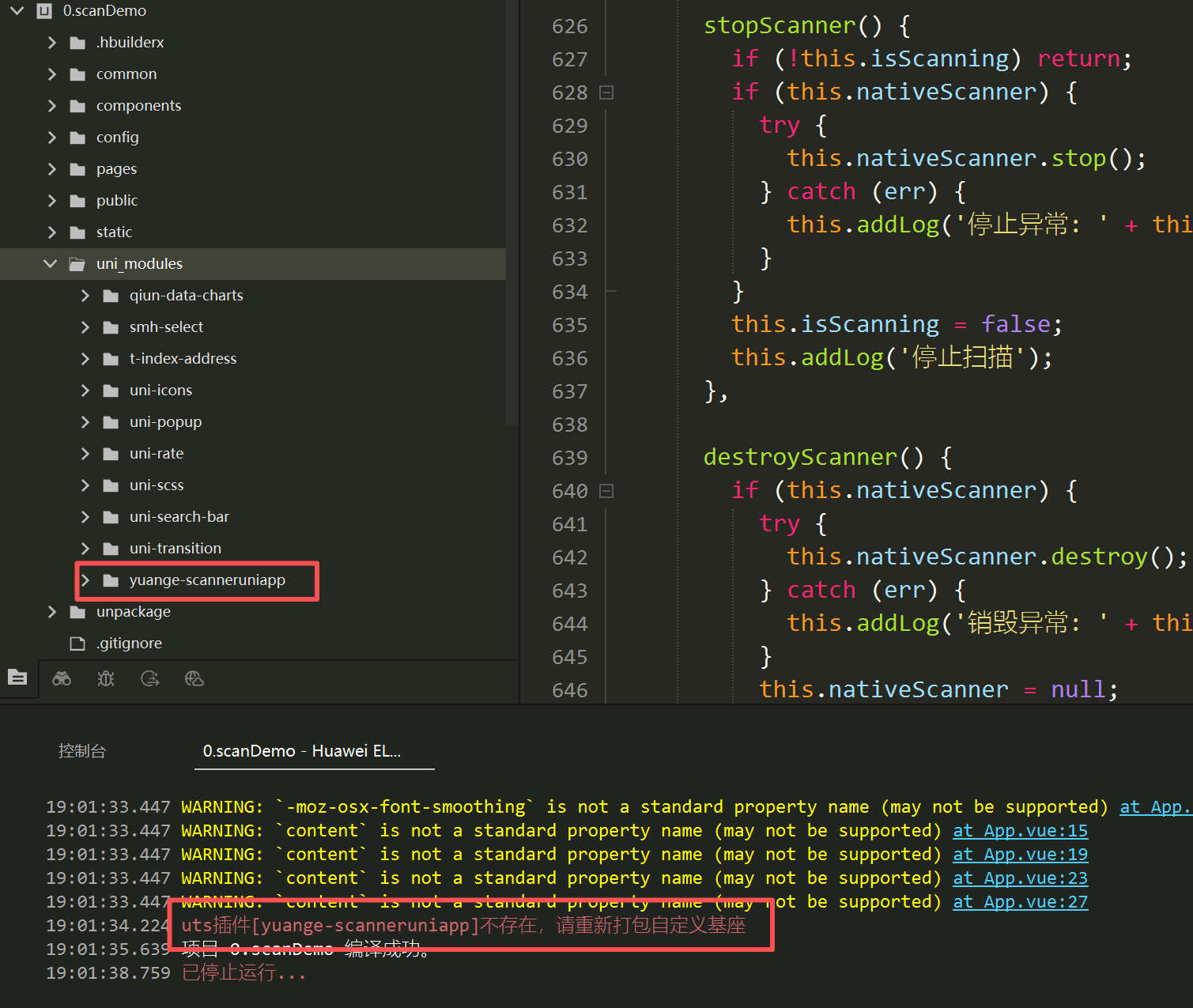Open the binoculars search panel
This screenshot has width=1193, height=1008.
(x=62, y=678)
